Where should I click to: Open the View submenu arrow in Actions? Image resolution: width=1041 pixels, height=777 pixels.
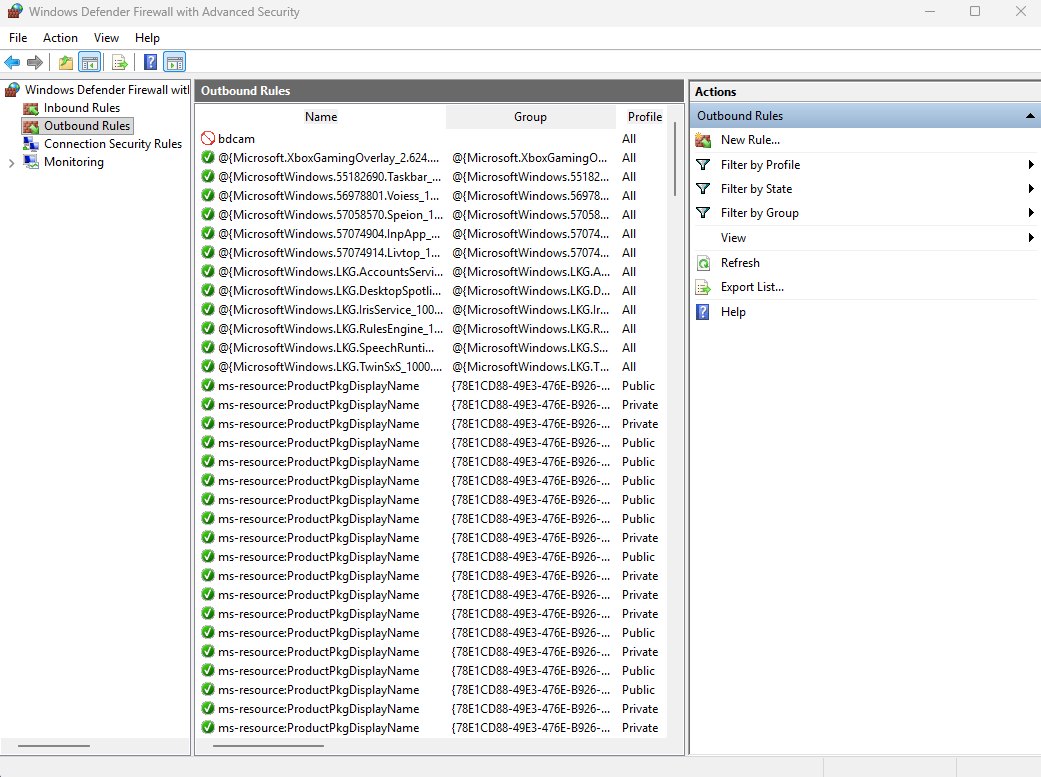1031,238
